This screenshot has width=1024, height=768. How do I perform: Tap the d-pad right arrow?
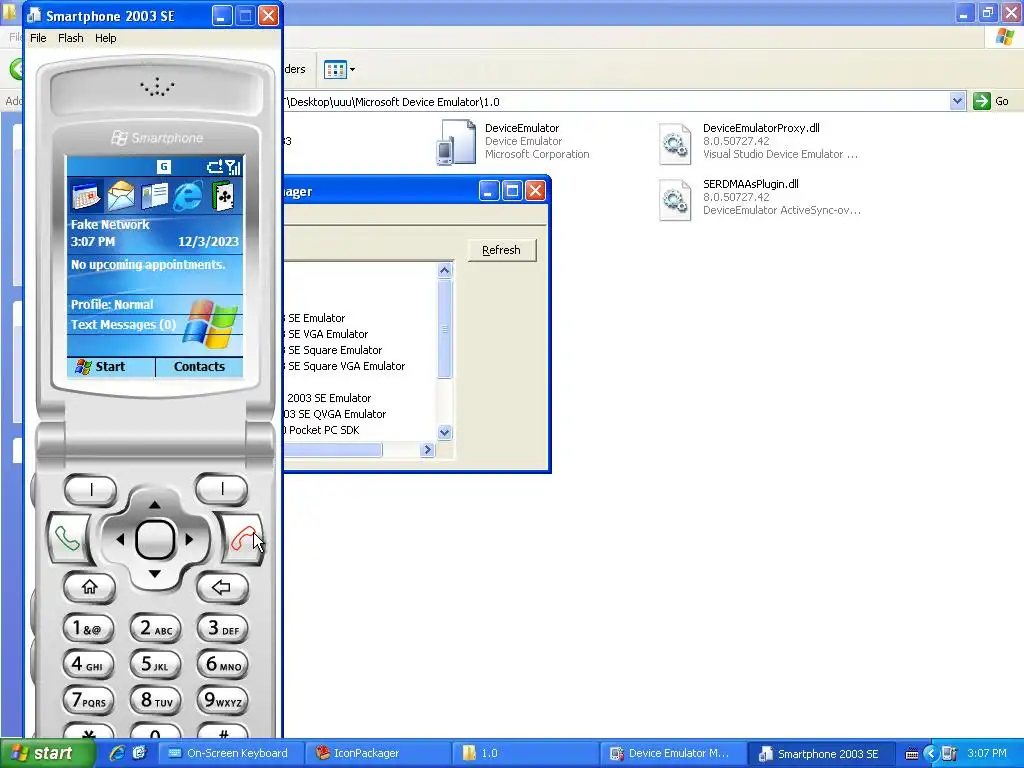click(x=189, y=539)
